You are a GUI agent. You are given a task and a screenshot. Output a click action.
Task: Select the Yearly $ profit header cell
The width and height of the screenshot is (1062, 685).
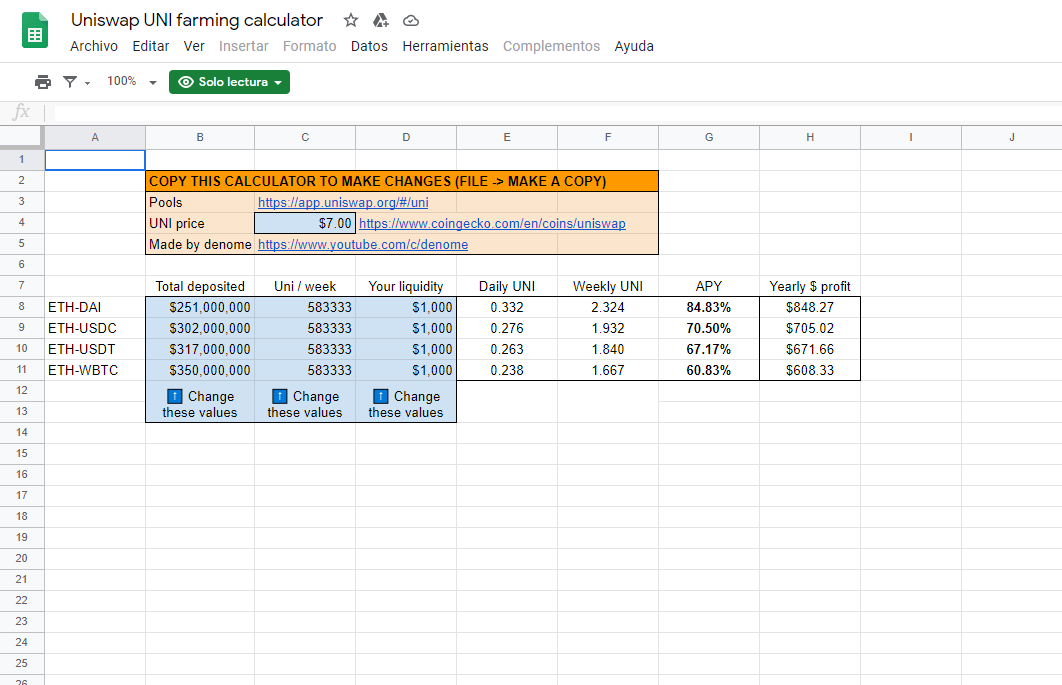click(809, 286)
